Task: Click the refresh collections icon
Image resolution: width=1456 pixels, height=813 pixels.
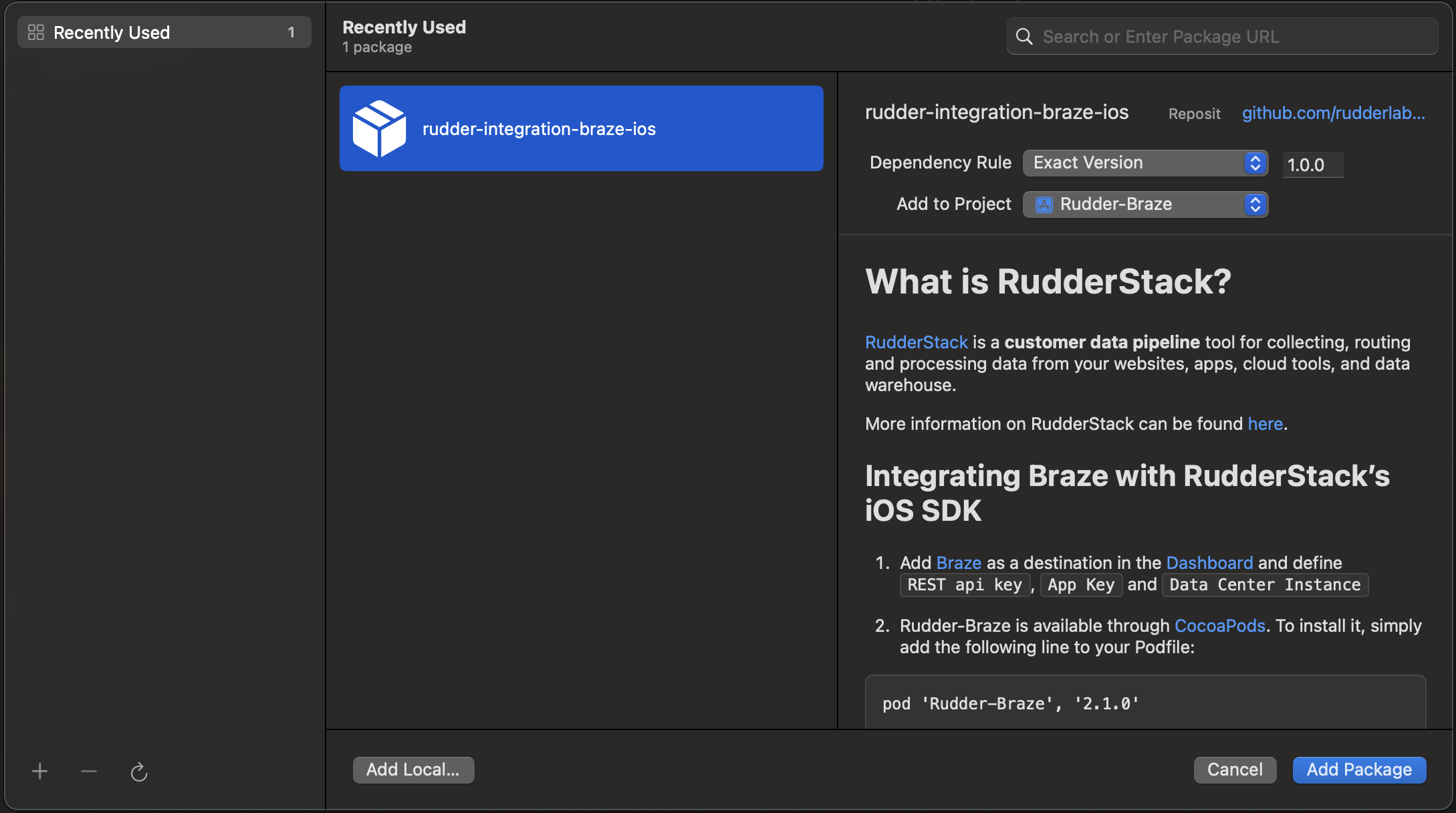Action: 138,772
